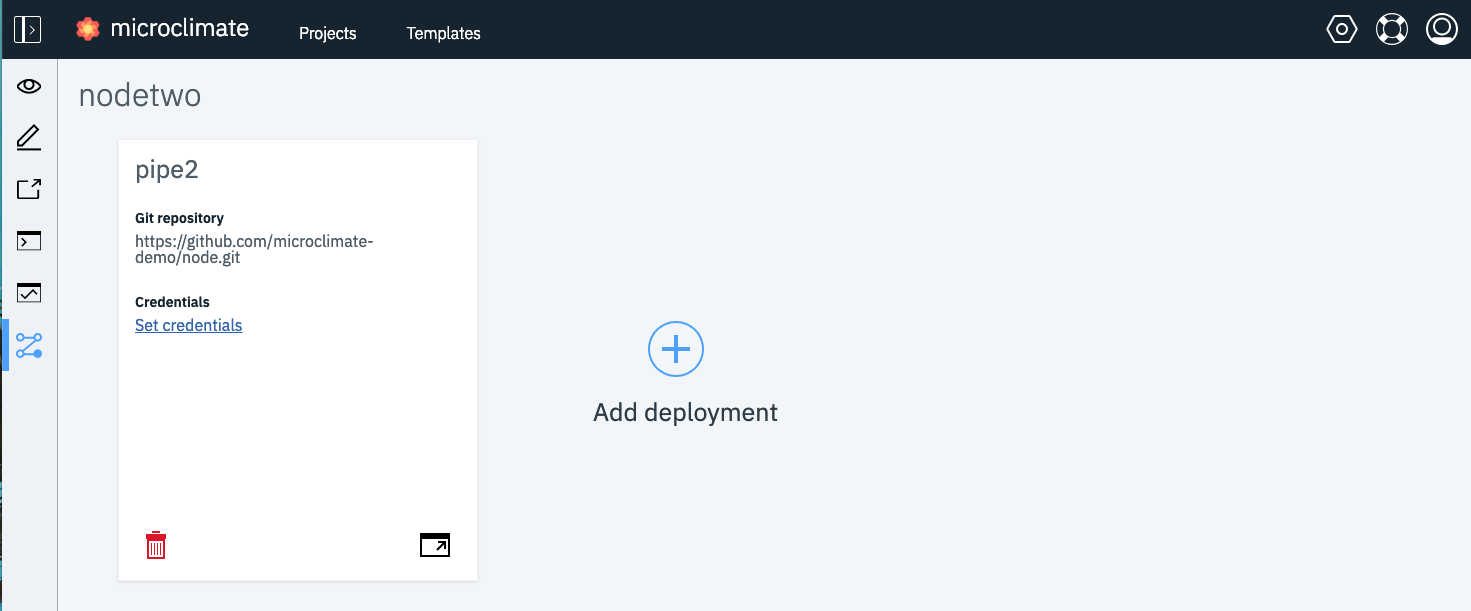Click the Add deployment text label
Viewport: 1471px width, 611px height.
(x=685, y=412)
